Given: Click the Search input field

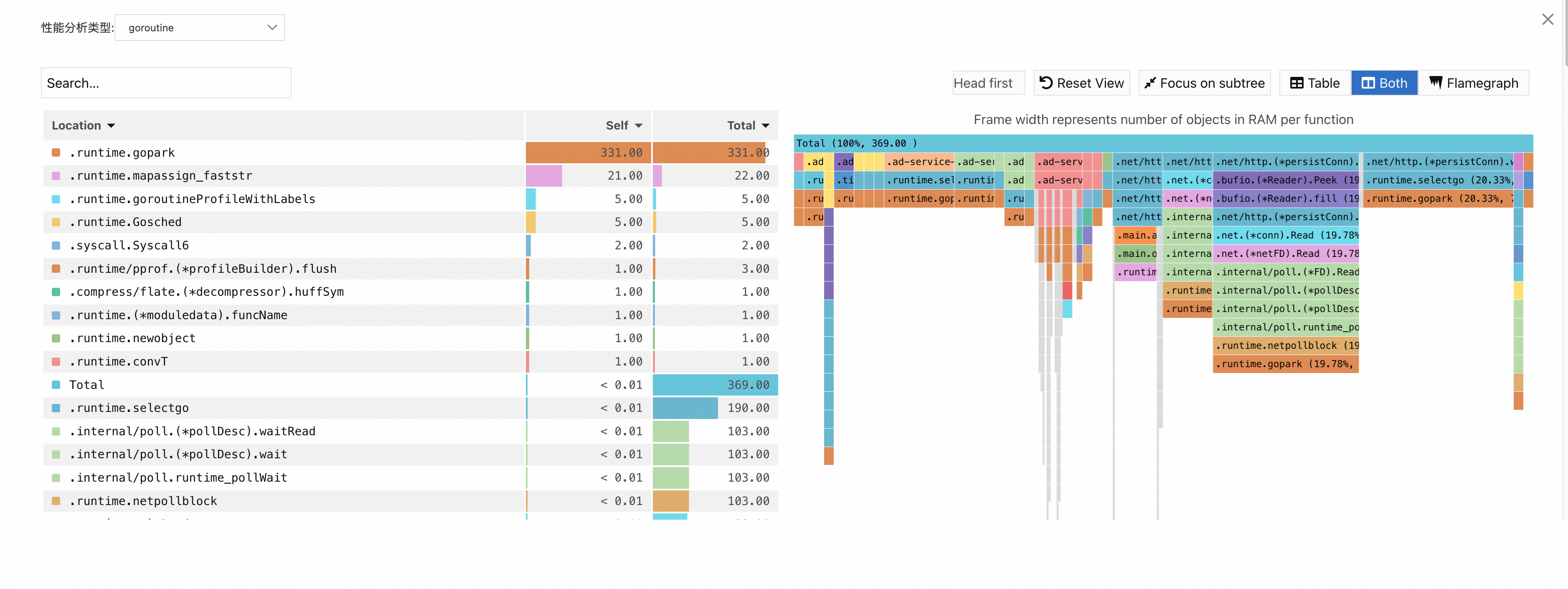Looking at the screenshot, I should (x=165, y=84).
